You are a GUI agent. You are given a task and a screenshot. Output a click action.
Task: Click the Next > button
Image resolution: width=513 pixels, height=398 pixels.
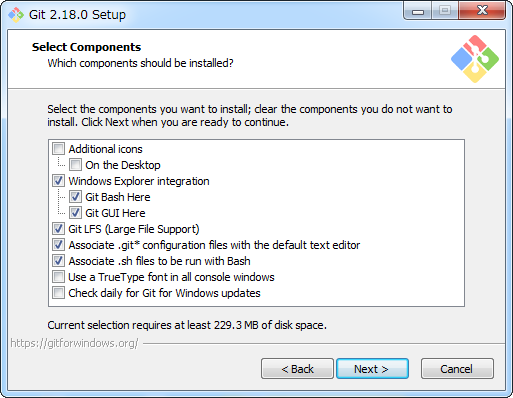(372, 369)
